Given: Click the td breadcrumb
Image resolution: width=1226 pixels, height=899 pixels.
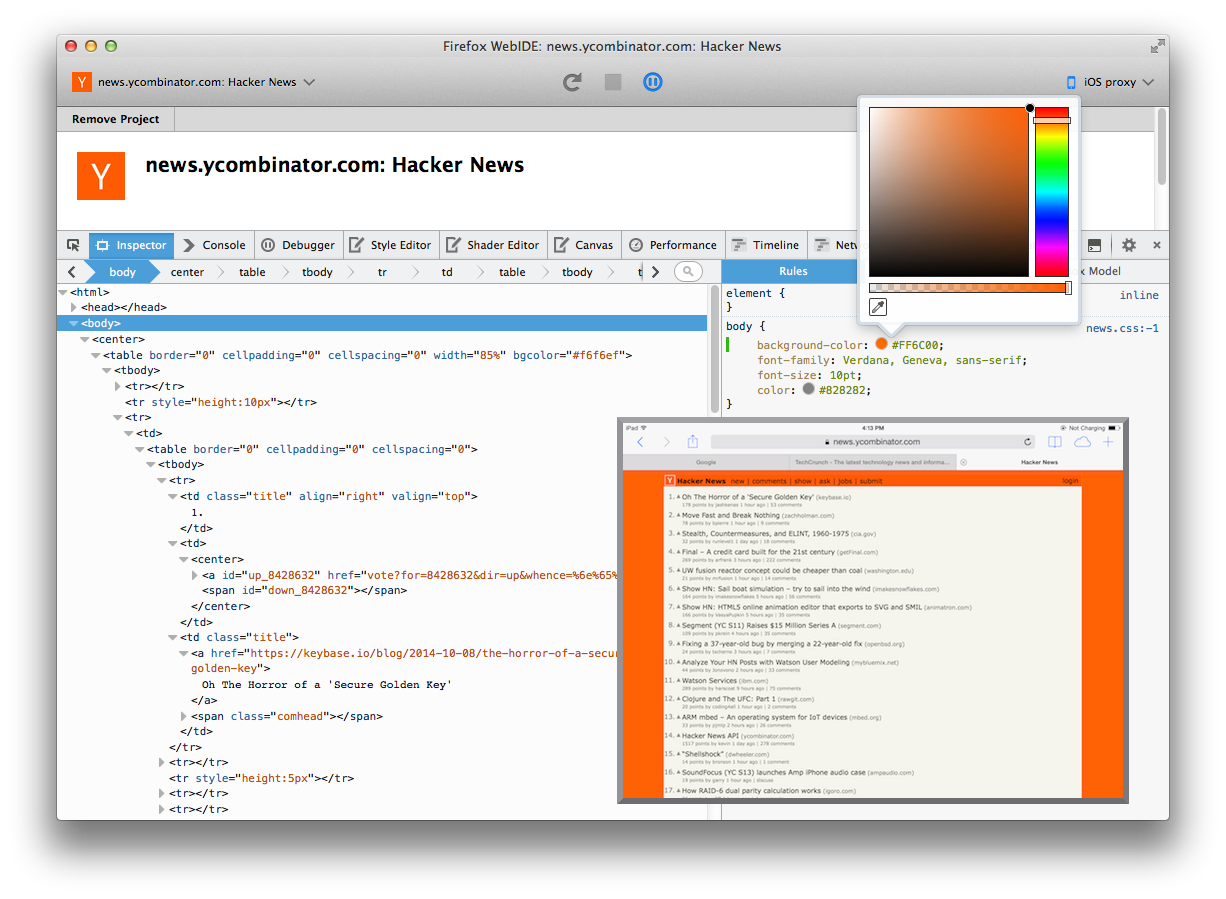Looking at the screenshot, I should 447,272.
